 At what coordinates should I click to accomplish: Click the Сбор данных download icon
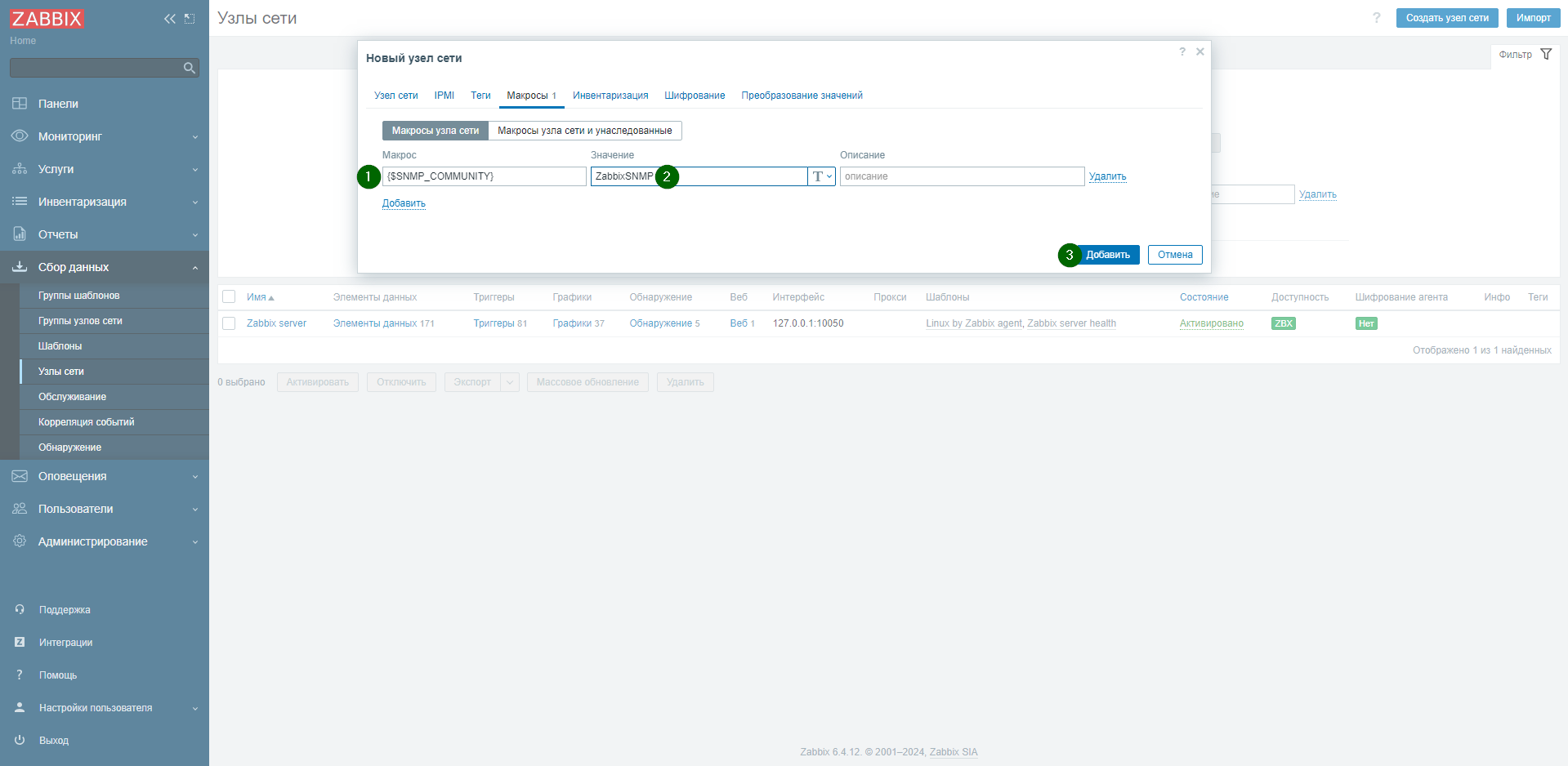(20, 267)
